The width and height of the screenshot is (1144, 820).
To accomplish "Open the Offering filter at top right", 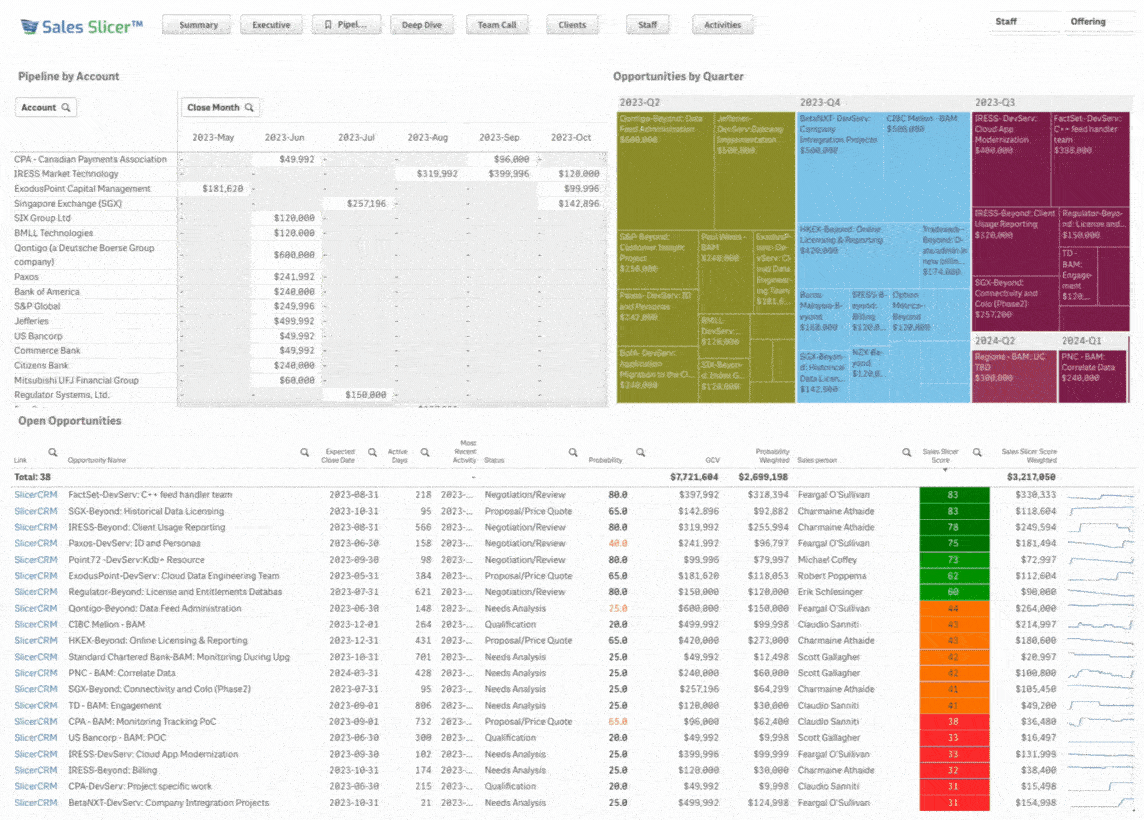I will point(1088,21).
